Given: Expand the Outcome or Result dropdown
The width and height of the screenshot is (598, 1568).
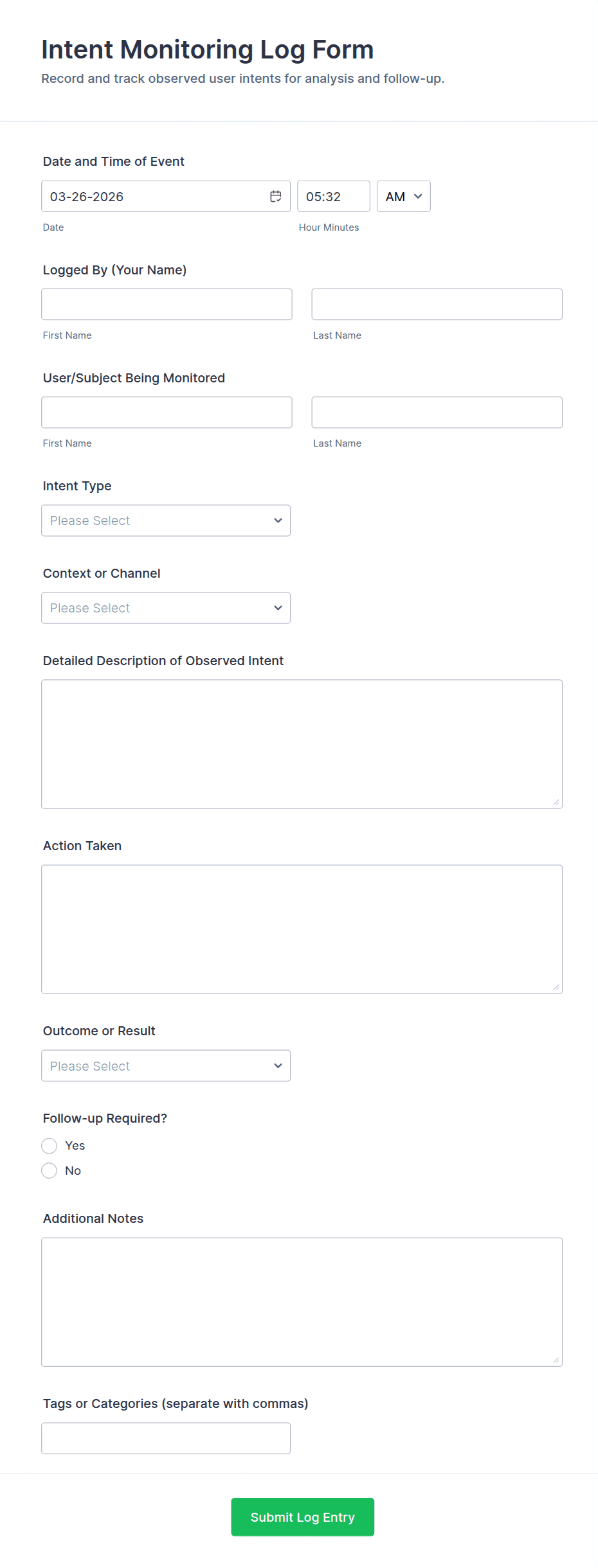Looking at the screenshot, I should pos(166,1065).
